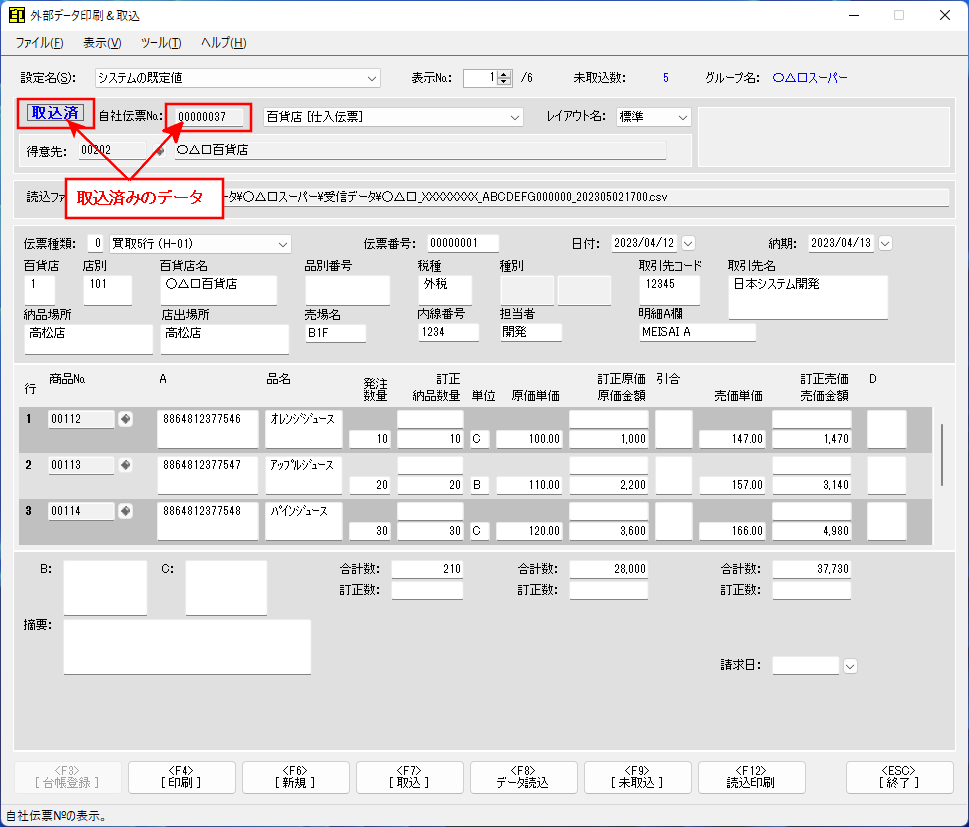969x827 pixels.
Task: Click the 合計数 field showing 37,730
Action: 811,569
